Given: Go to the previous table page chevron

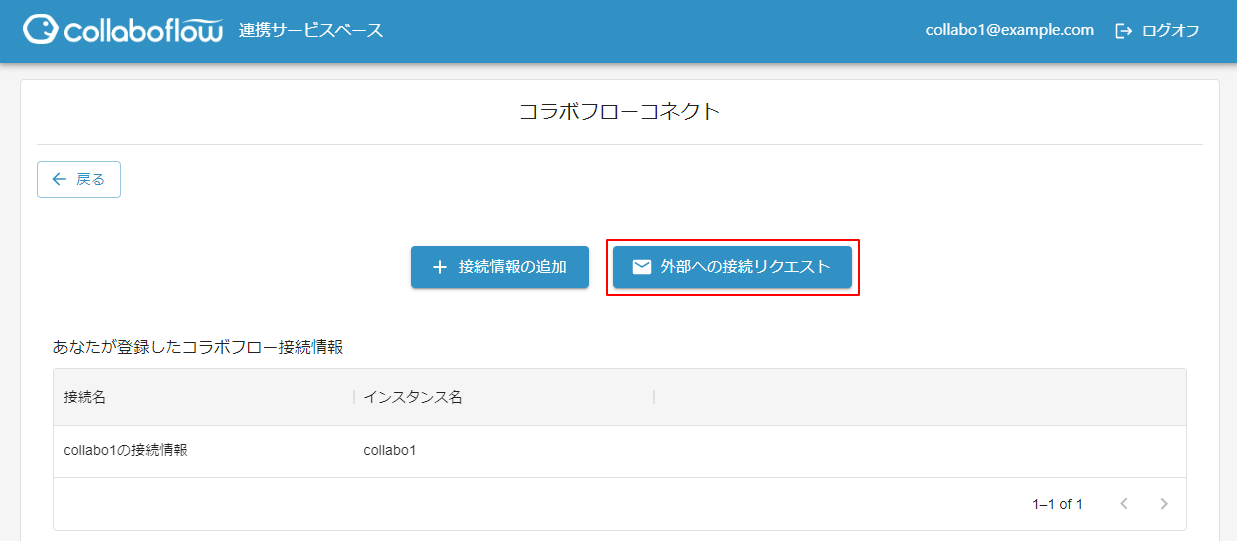Looking at the screenshot, I should 1124,504.
